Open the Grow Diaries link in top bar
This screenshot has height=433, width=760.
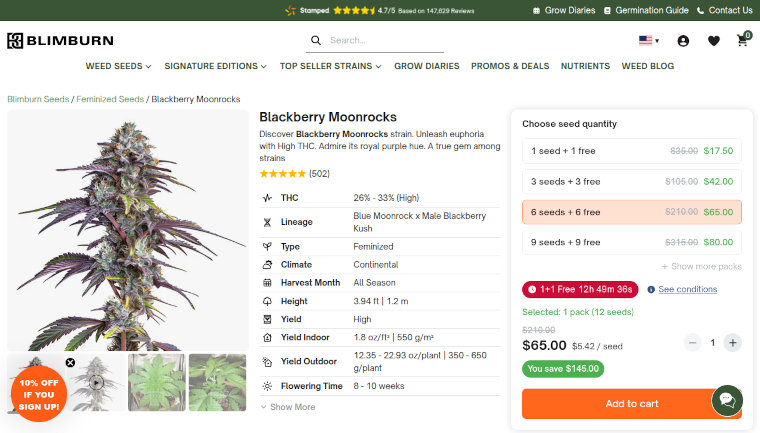click(x=570, y=11)
